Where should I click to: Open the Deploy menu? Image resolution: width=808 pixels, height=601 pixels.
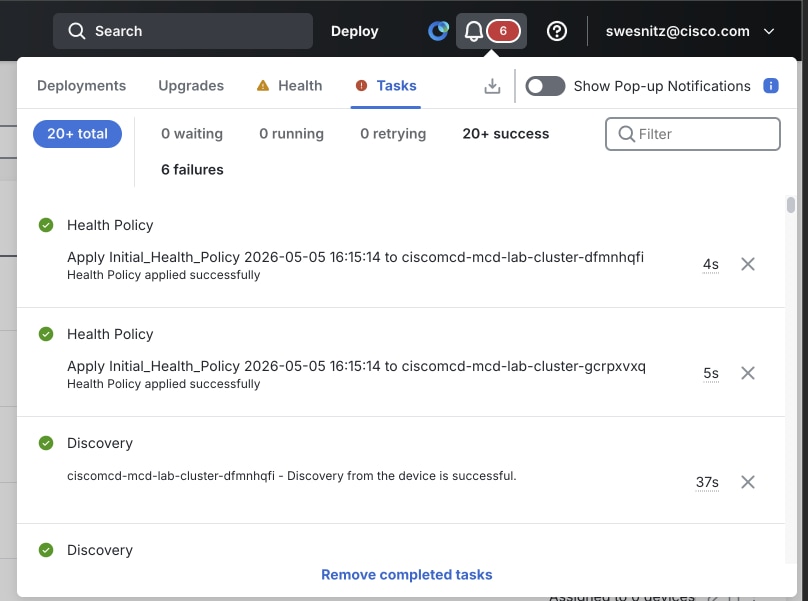click(355, 31)
